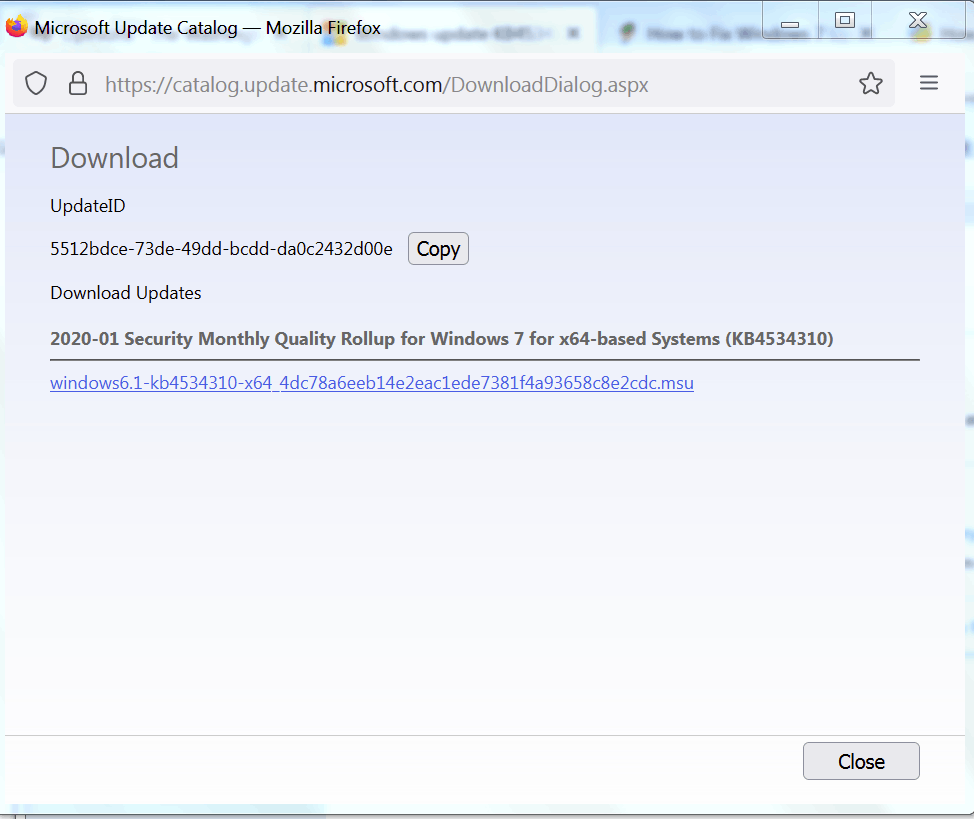Download the windows6.1-kb4534310-x64 msu file
This screenshot has height=819, width=974.
click(372, 383)
